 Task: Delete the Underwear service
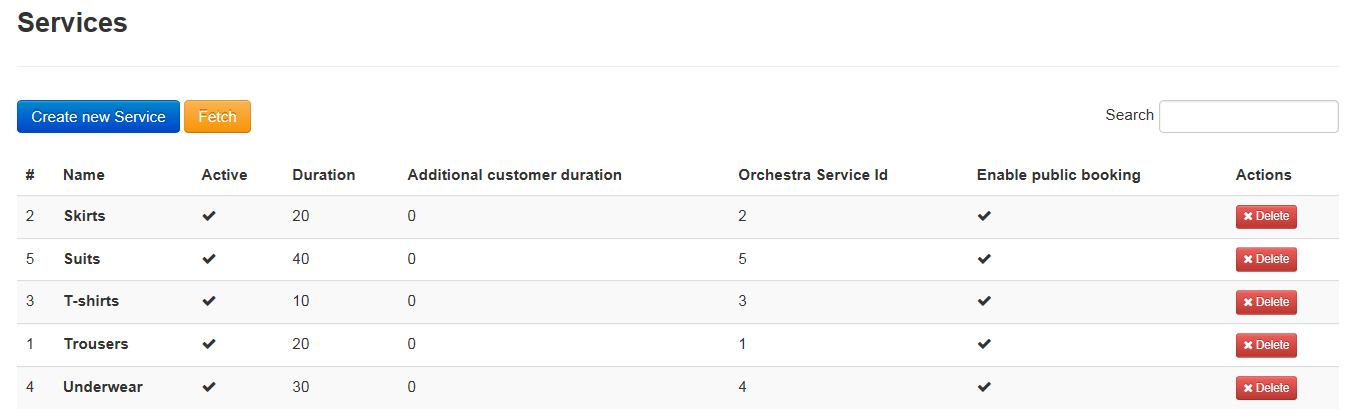point(1266,388)
